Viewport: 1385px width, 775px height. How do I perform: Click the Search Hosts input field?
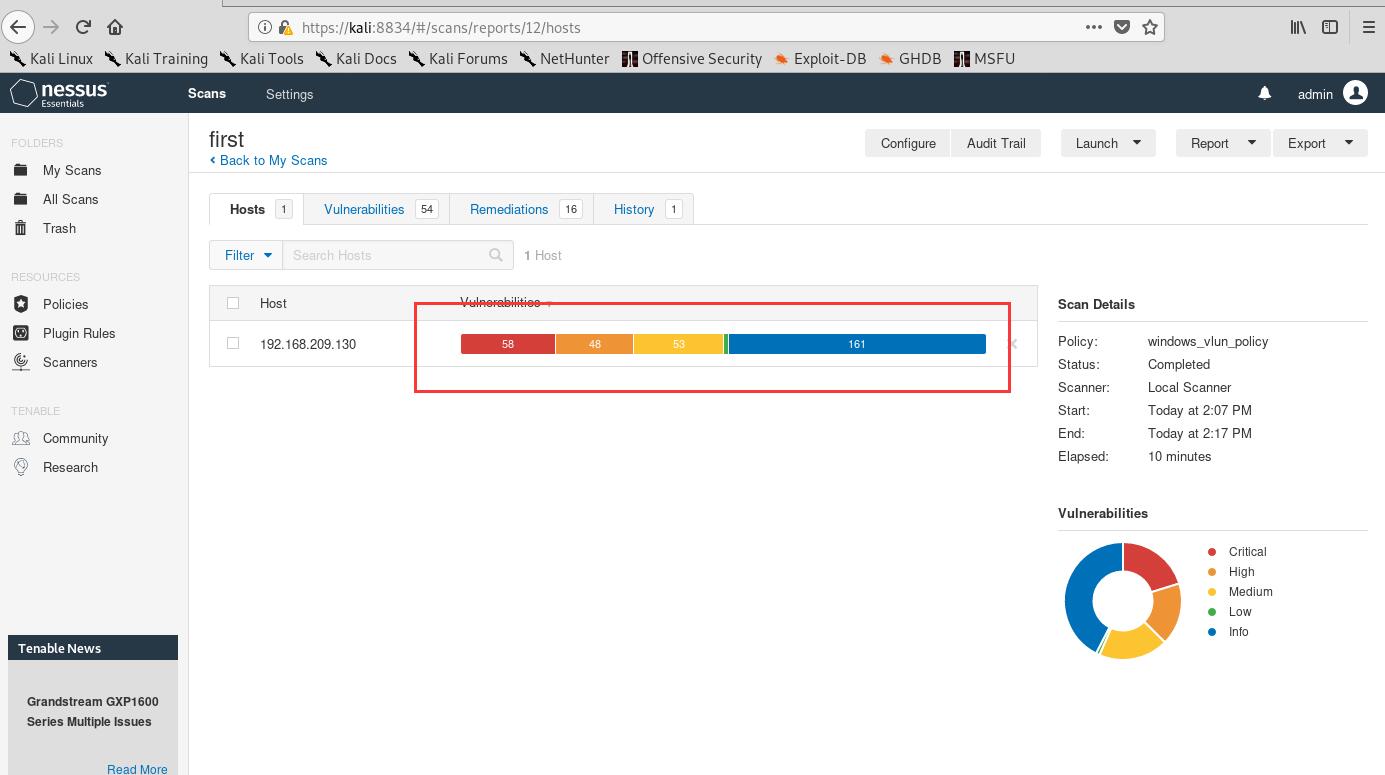pos(398,255)
